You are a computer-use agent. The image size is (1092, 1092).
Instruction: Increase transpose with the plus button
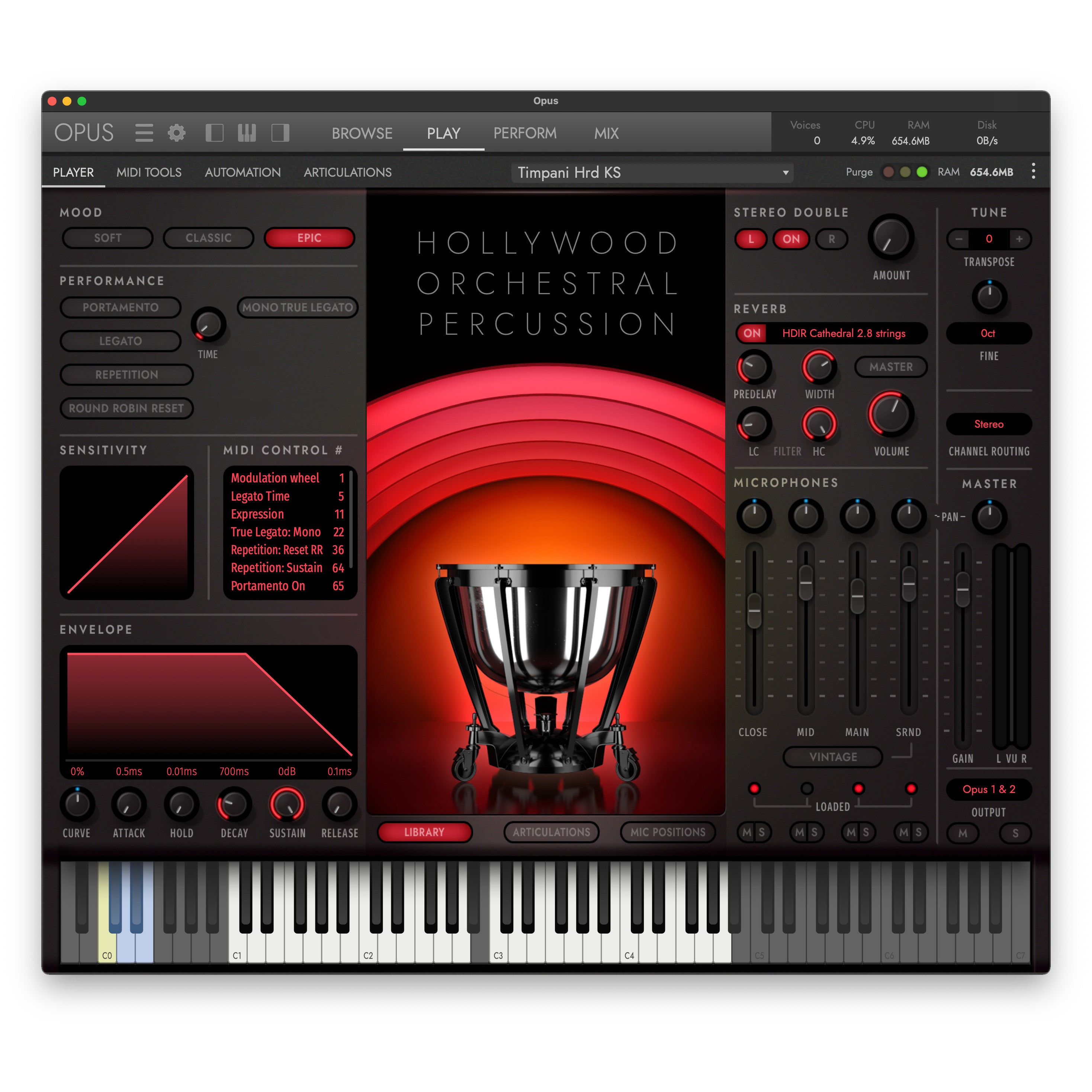pos(1019,238)
